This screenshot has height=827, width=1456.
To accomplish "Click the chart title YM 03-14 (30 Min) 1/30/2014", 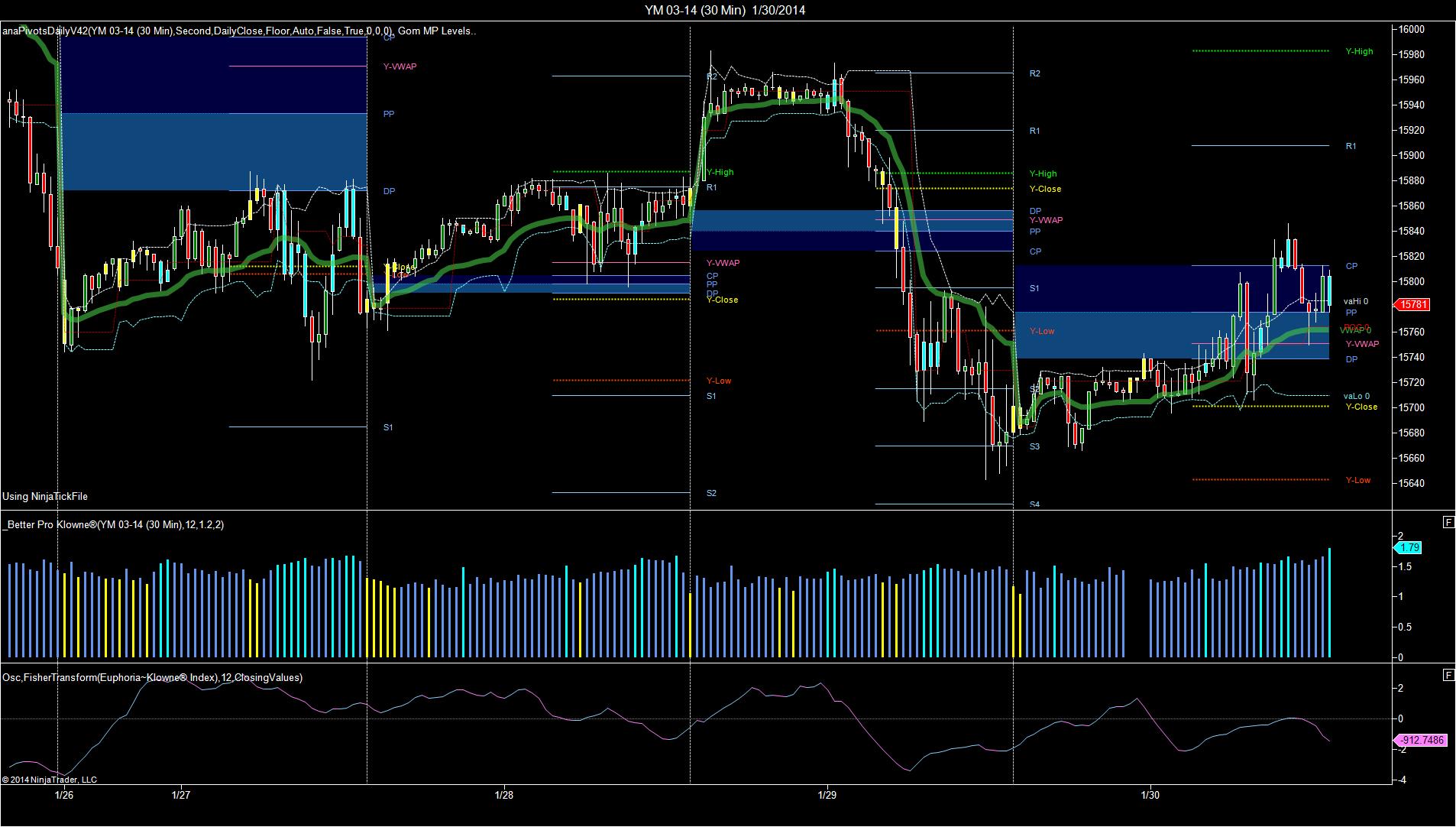I will tap(725, 10).
